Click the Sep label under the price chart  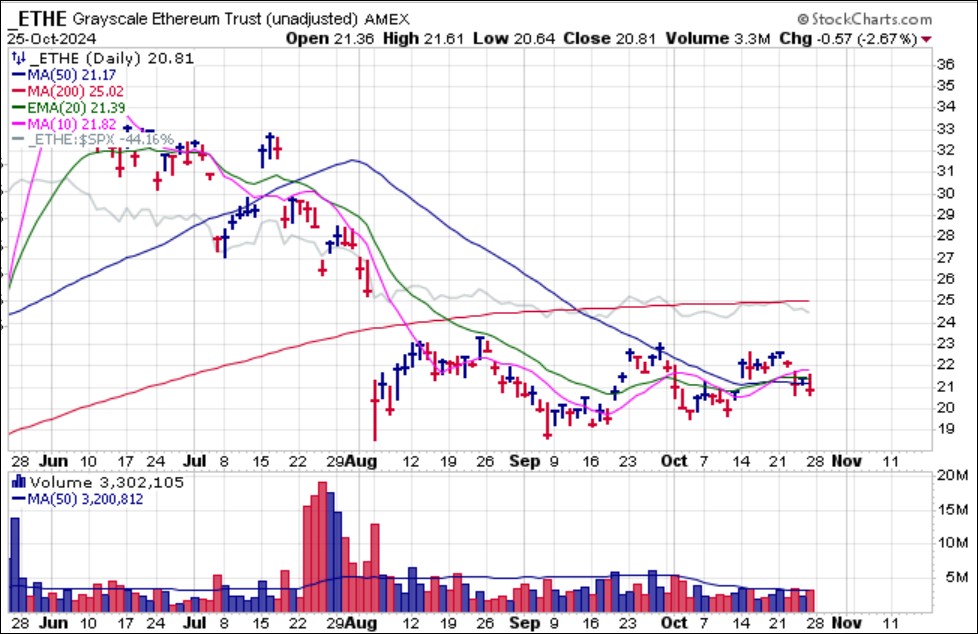click(525, 461)
